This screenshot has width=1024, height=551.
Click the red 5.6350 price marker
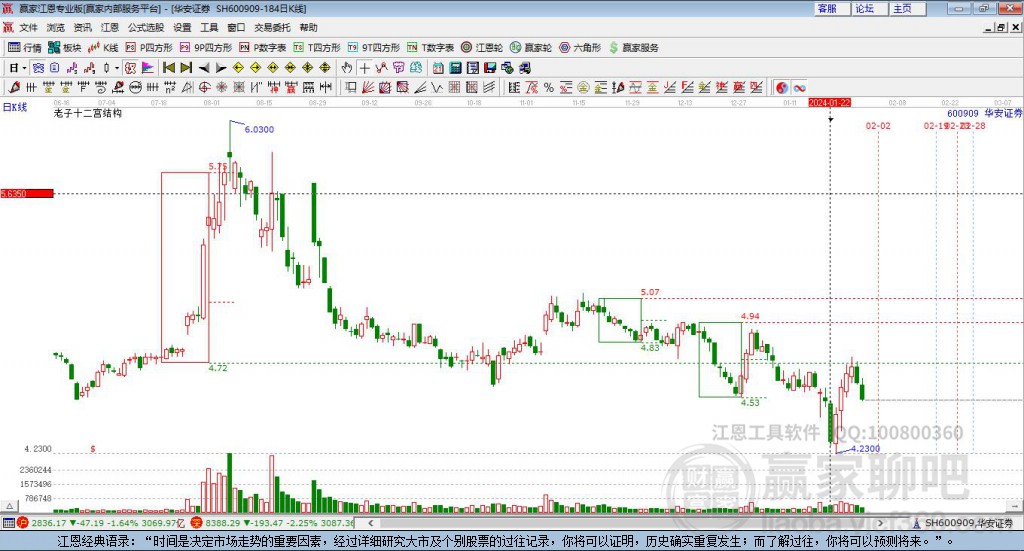pyautogui.click(x=27, y=193)
